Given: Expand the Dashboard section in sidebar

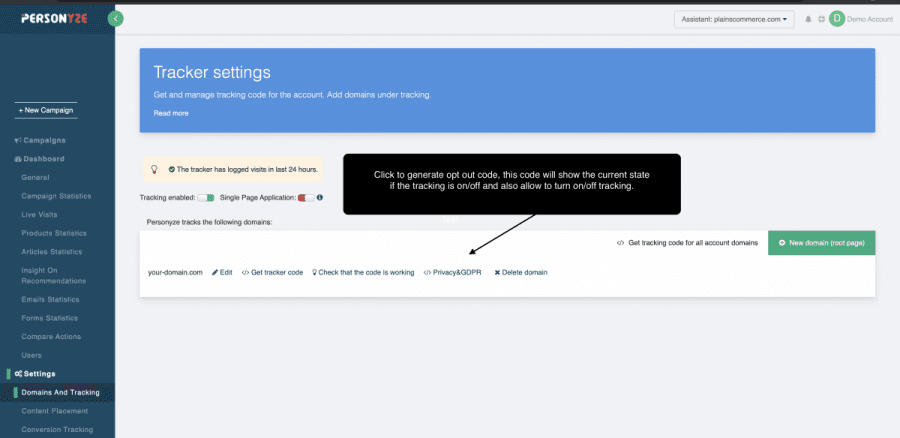Looking at the screenshot, I should click(43, 158).
